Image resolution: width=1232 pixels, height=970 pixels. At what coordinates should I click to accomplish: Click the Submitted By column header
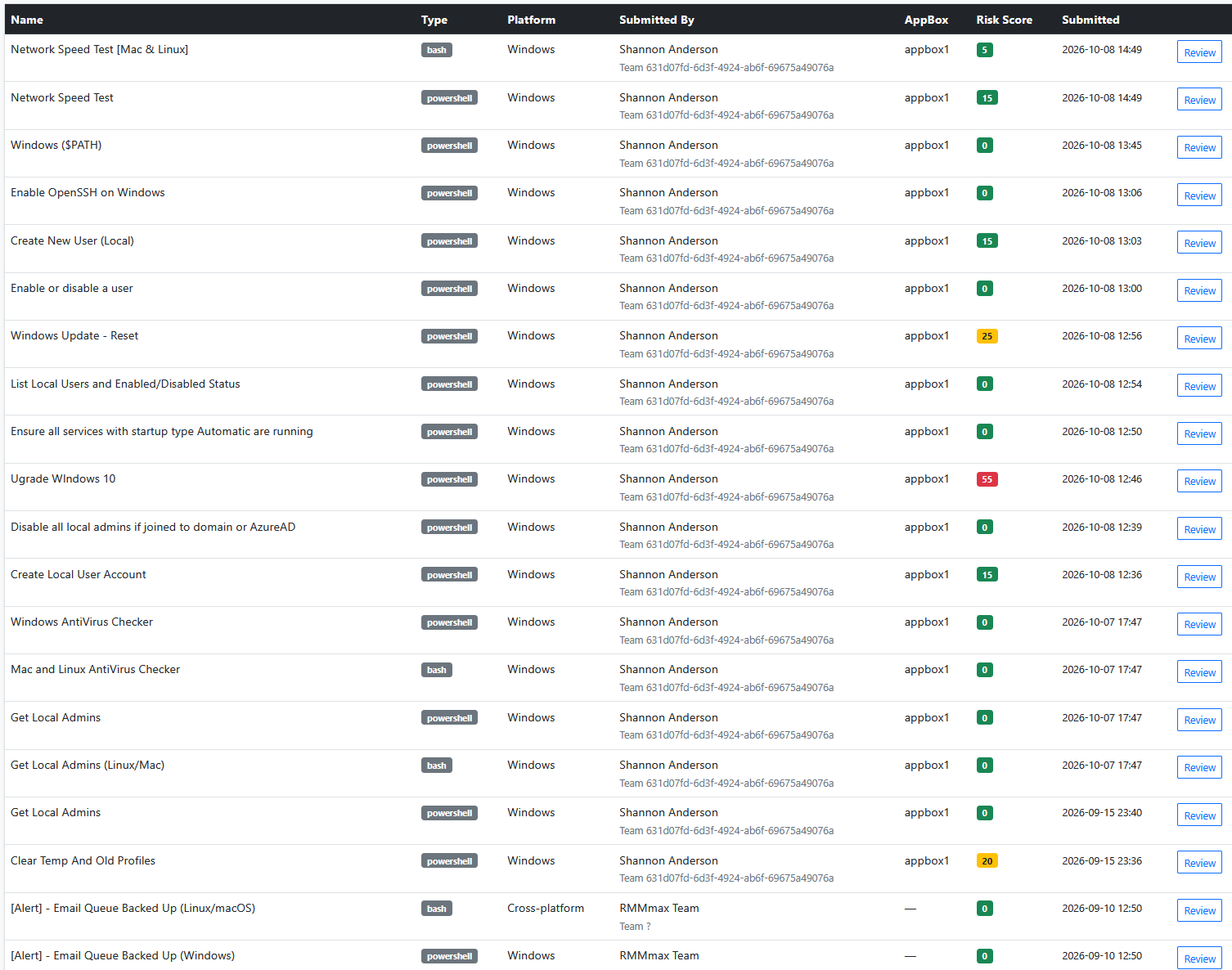point(657,20)
